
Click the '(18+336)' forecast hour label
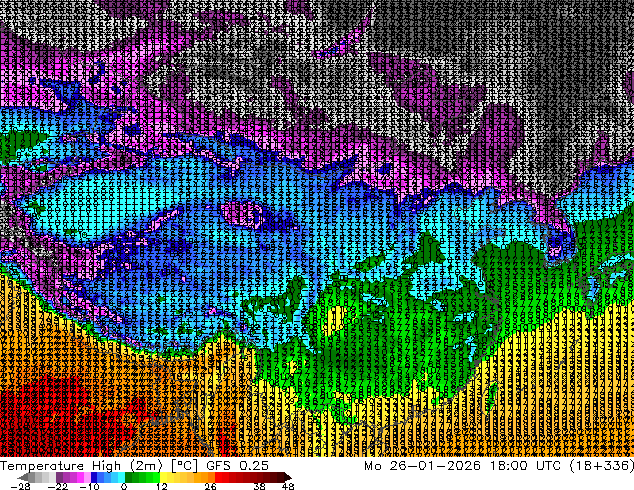tap(602, 466)
